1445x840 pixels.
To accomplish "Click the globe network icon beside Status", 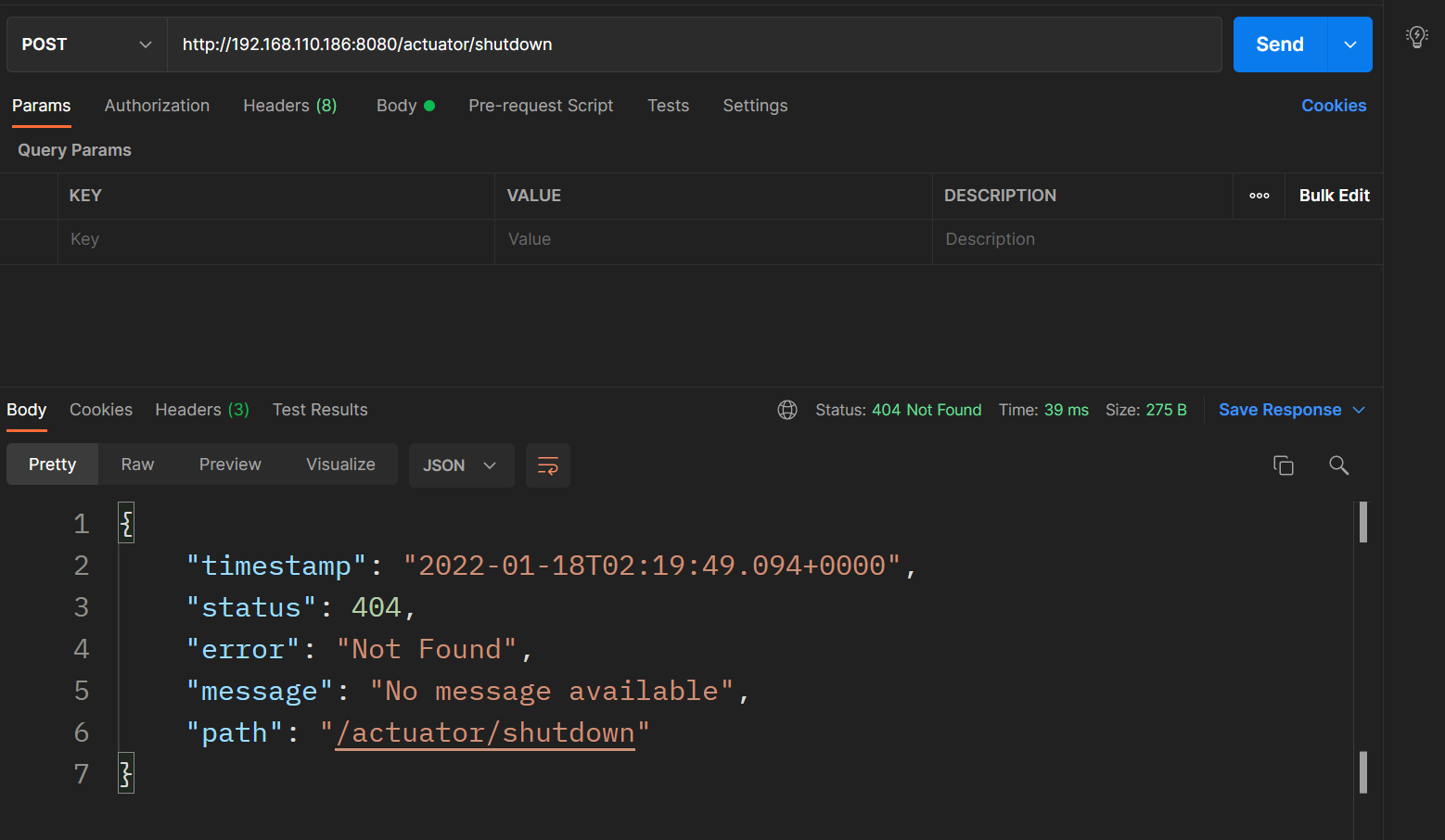I will [787, 410].
